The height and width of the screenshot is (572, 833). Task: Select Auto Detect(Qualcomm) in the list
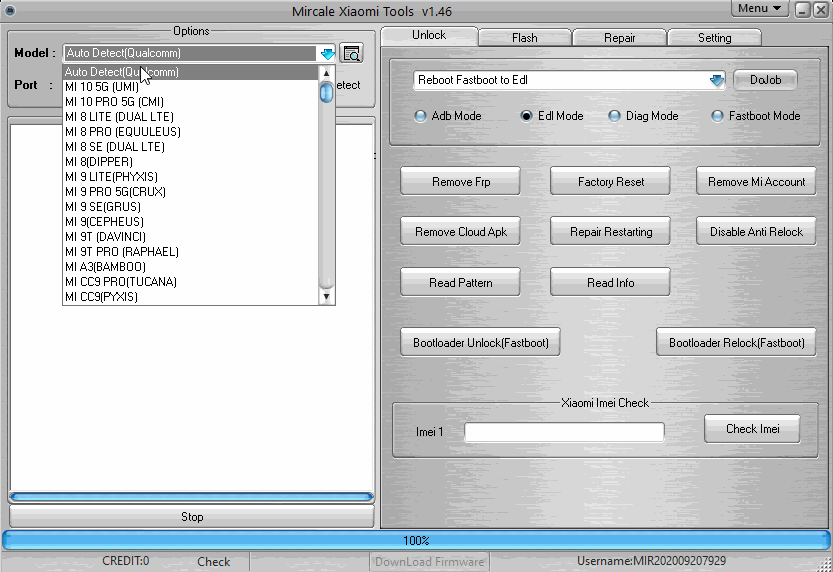(x=191, y=72)
